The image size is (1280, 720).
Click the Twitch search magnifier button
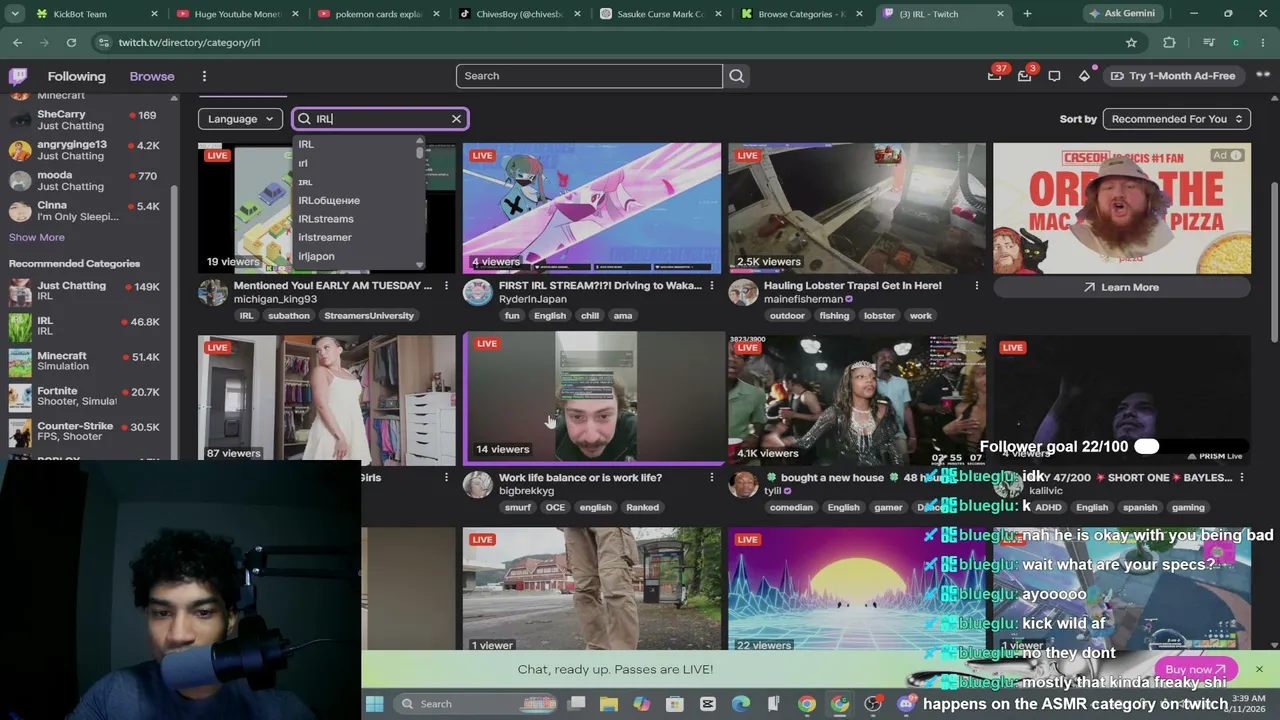click(737, 76)
